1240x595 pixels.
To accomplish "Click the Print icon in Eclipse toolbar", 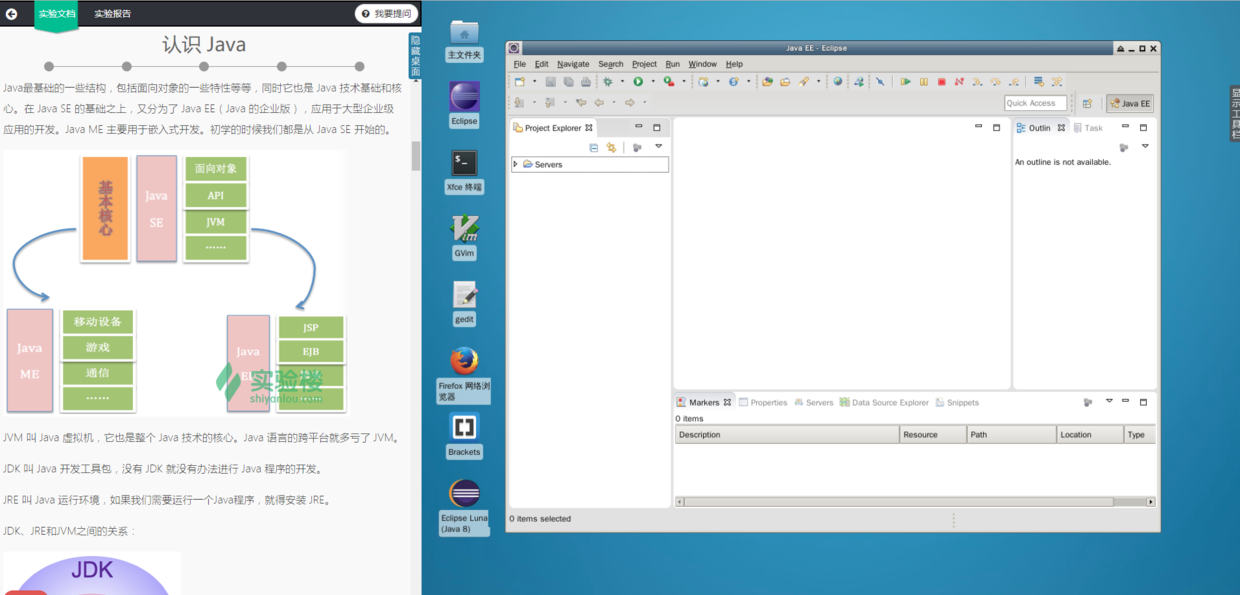I will 586,82.
